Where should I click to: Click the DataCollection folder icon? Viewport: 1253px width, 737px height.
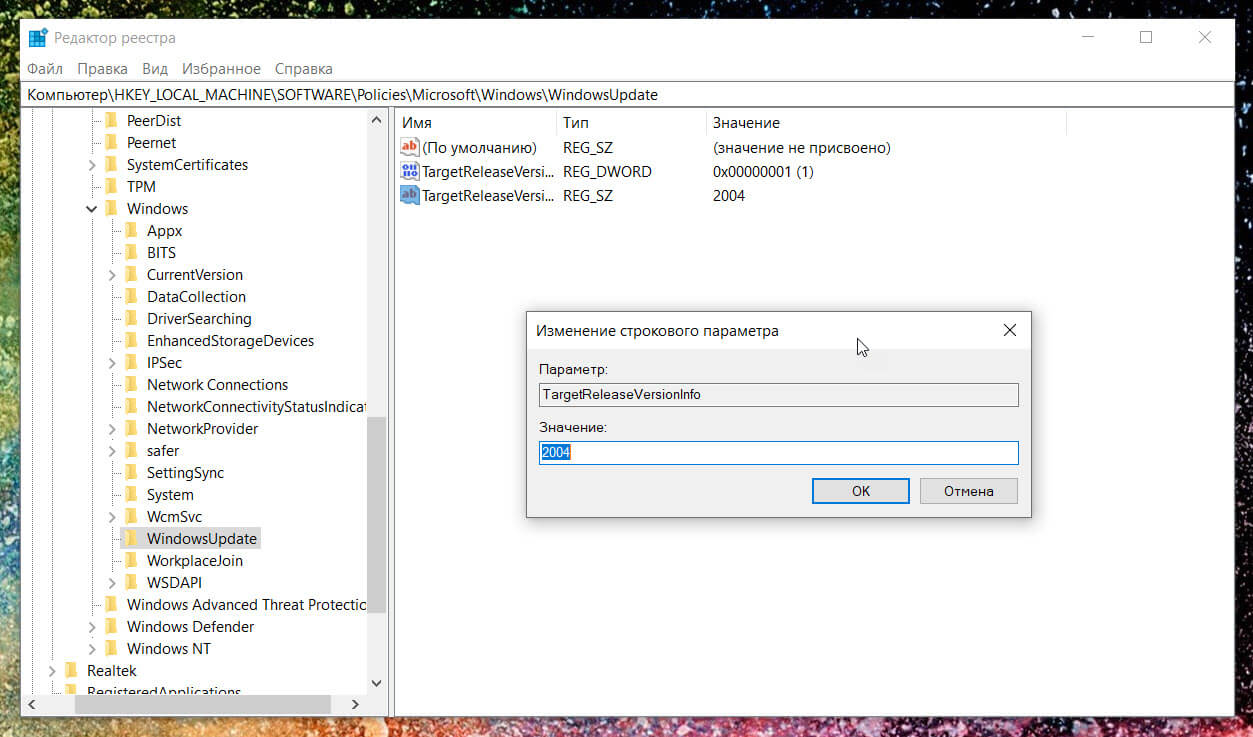131,296
